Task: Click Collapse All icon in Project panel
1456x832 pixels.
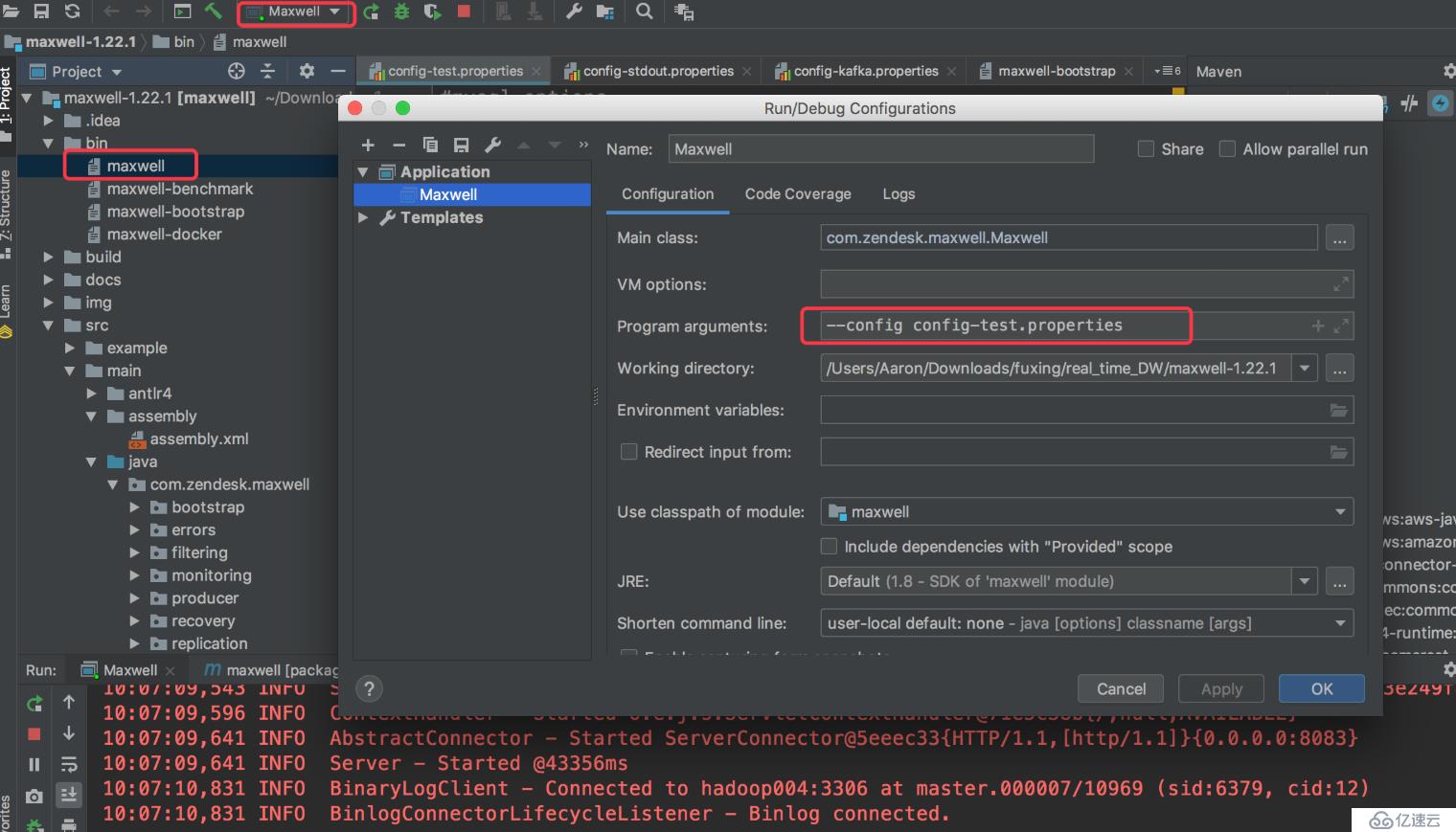Action: click(268, 71)
